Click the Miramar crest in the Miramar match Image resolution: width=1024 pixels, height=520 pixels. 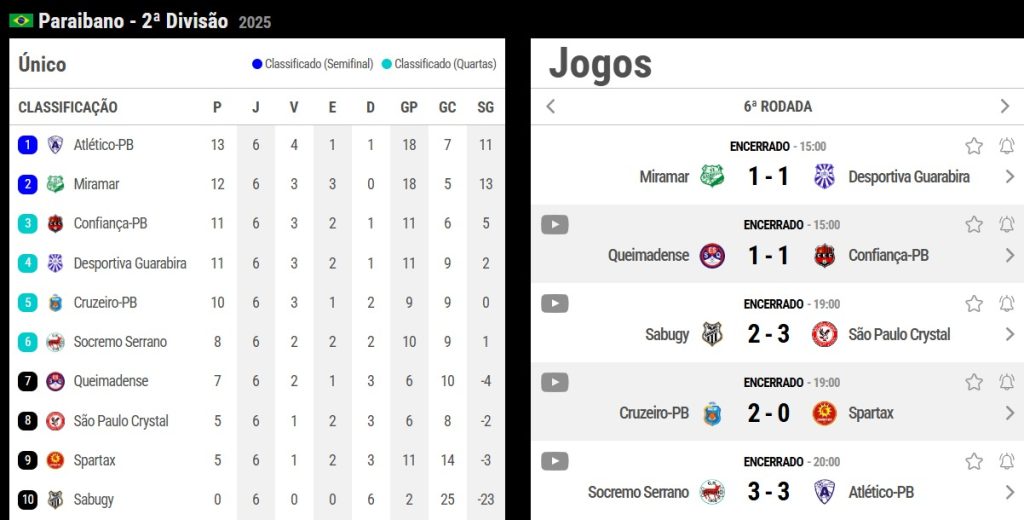[x=712, y=177]
